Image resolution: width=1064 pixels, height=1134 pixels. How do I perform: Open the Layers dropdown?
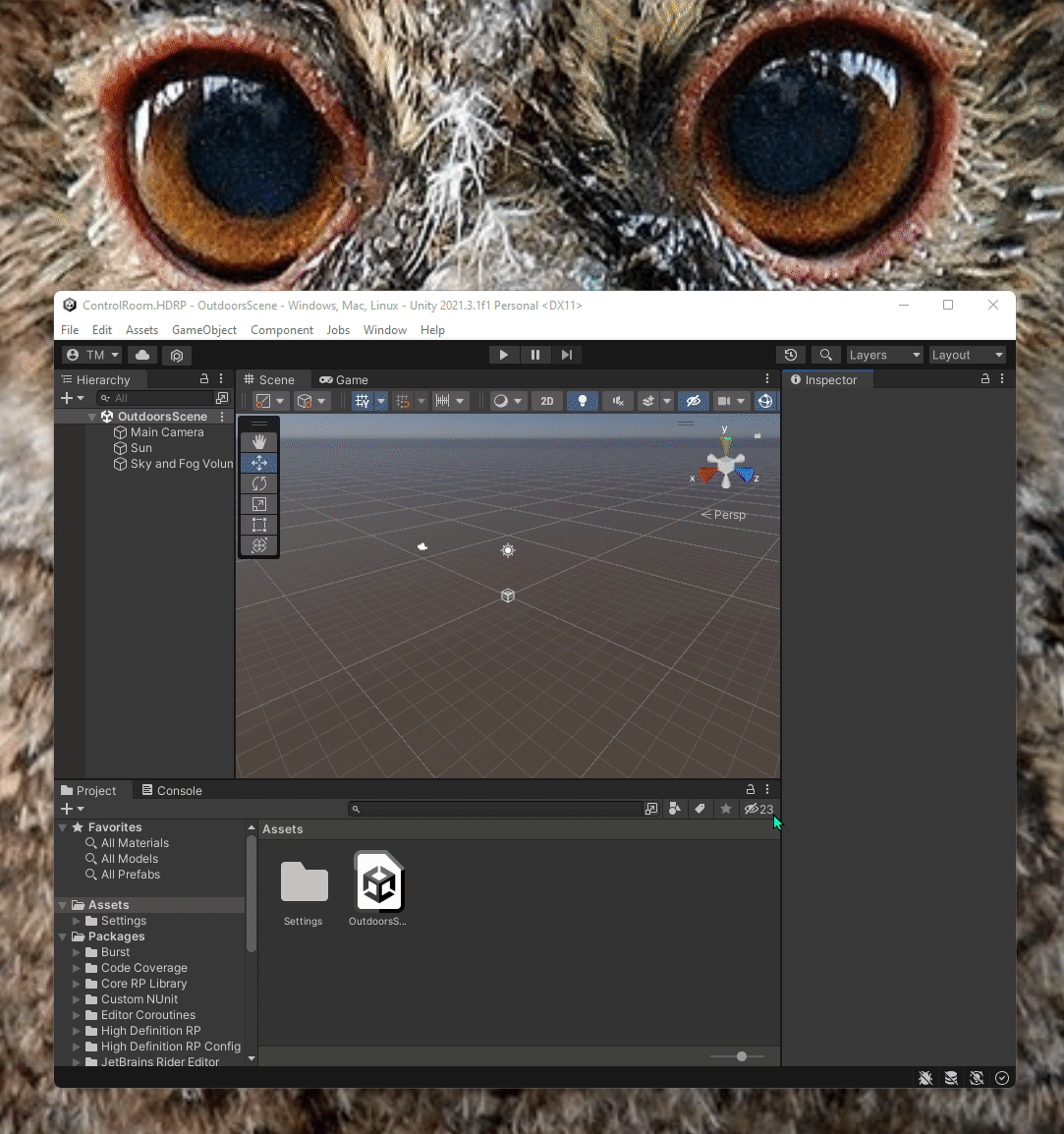[x=883, y=355]
